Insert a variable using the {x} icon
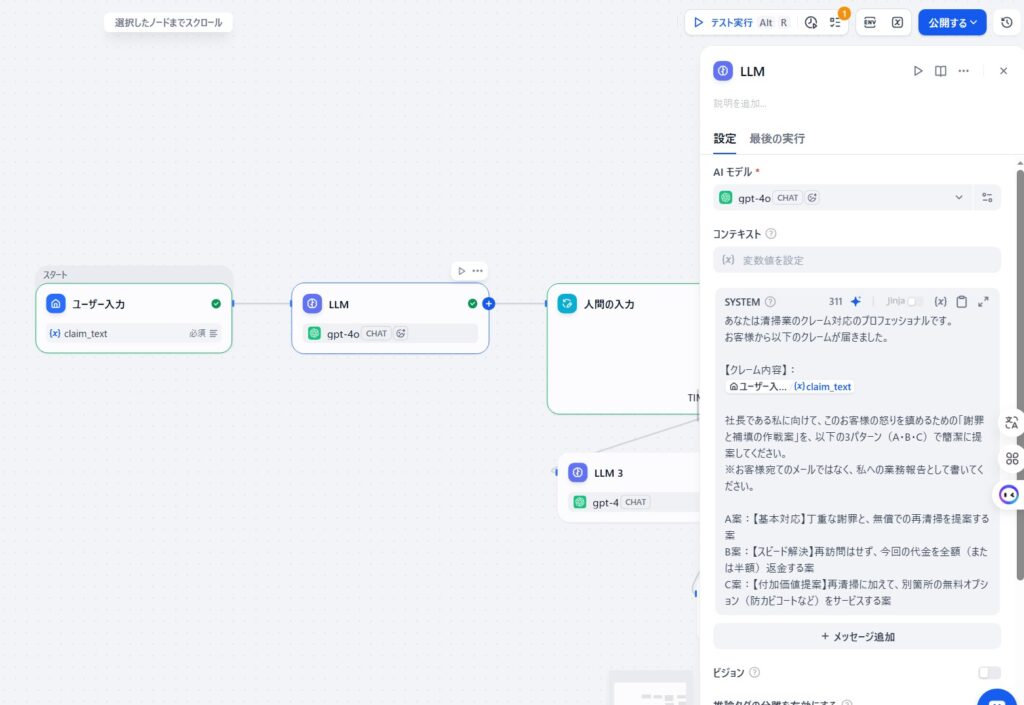1024x705 pixels. pyautogui.click(x=942, y=301)
